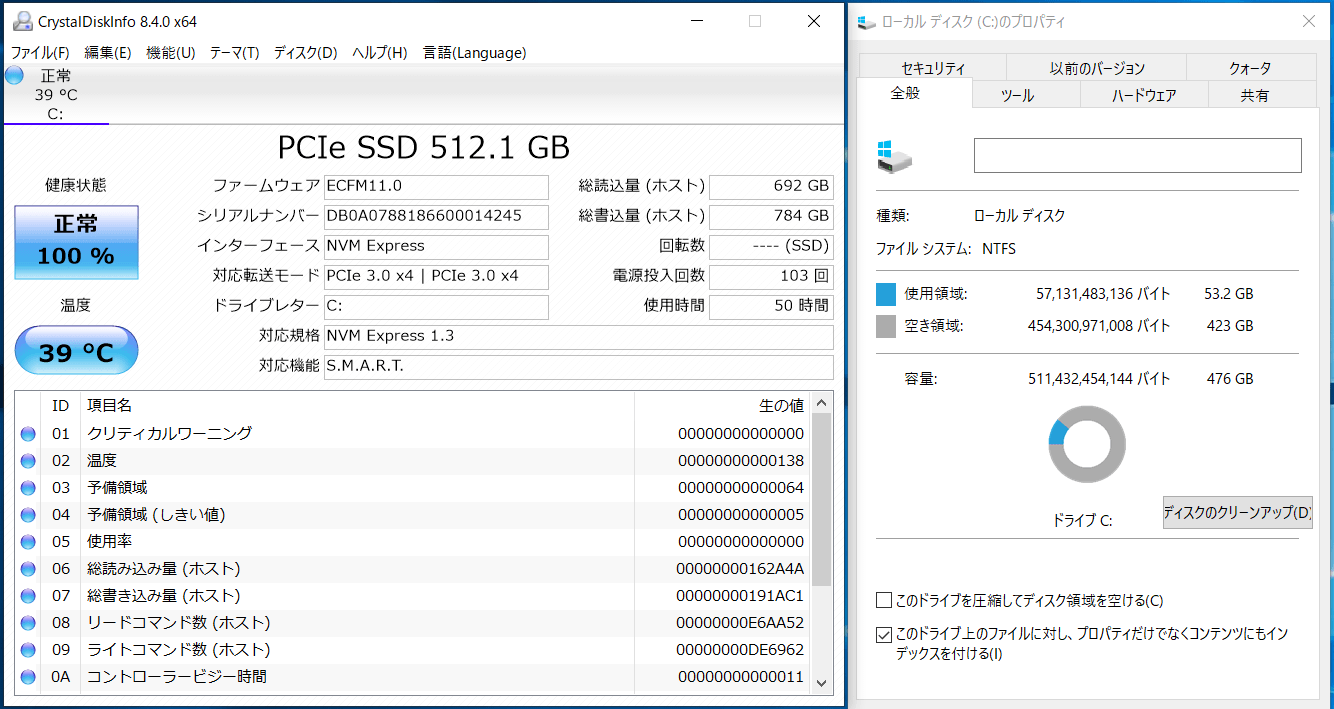This screenshot has width=1334, height=709.
Task: Open the ディスク(D) menu
Action: (305, 53)
